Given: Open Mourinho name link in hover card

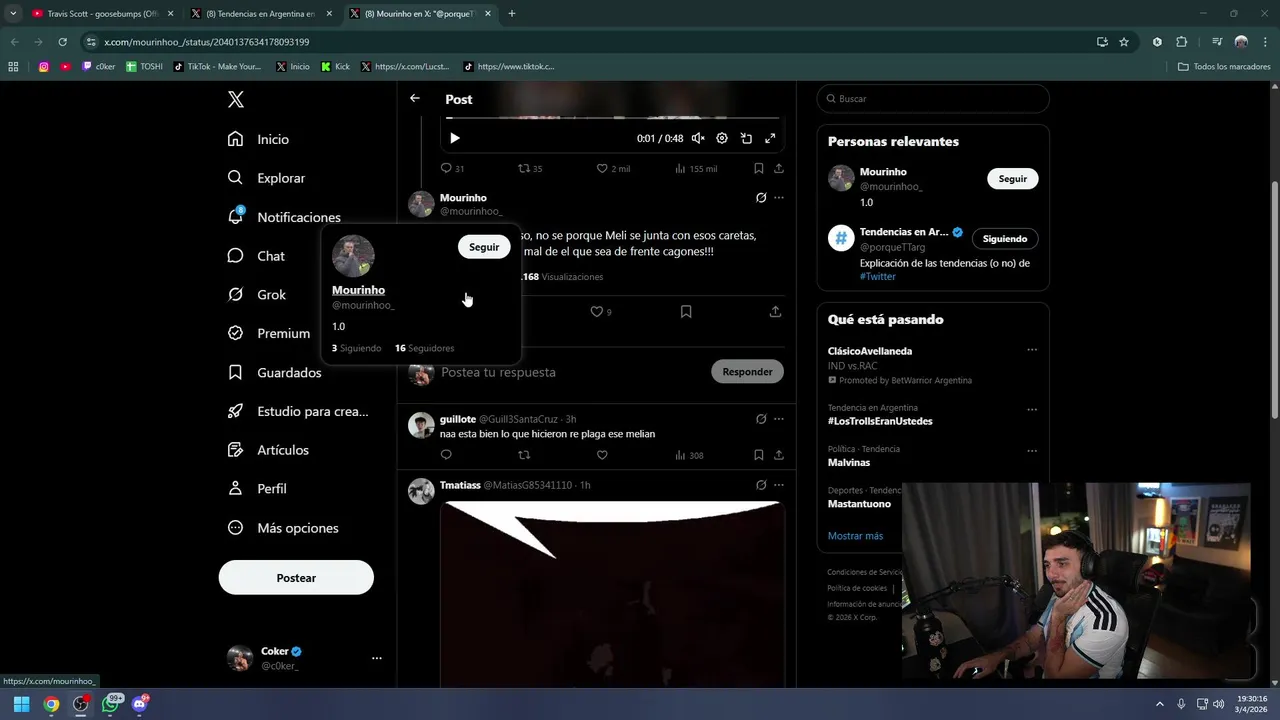Looking at the screenshot, I should click(x=358, y=290).
